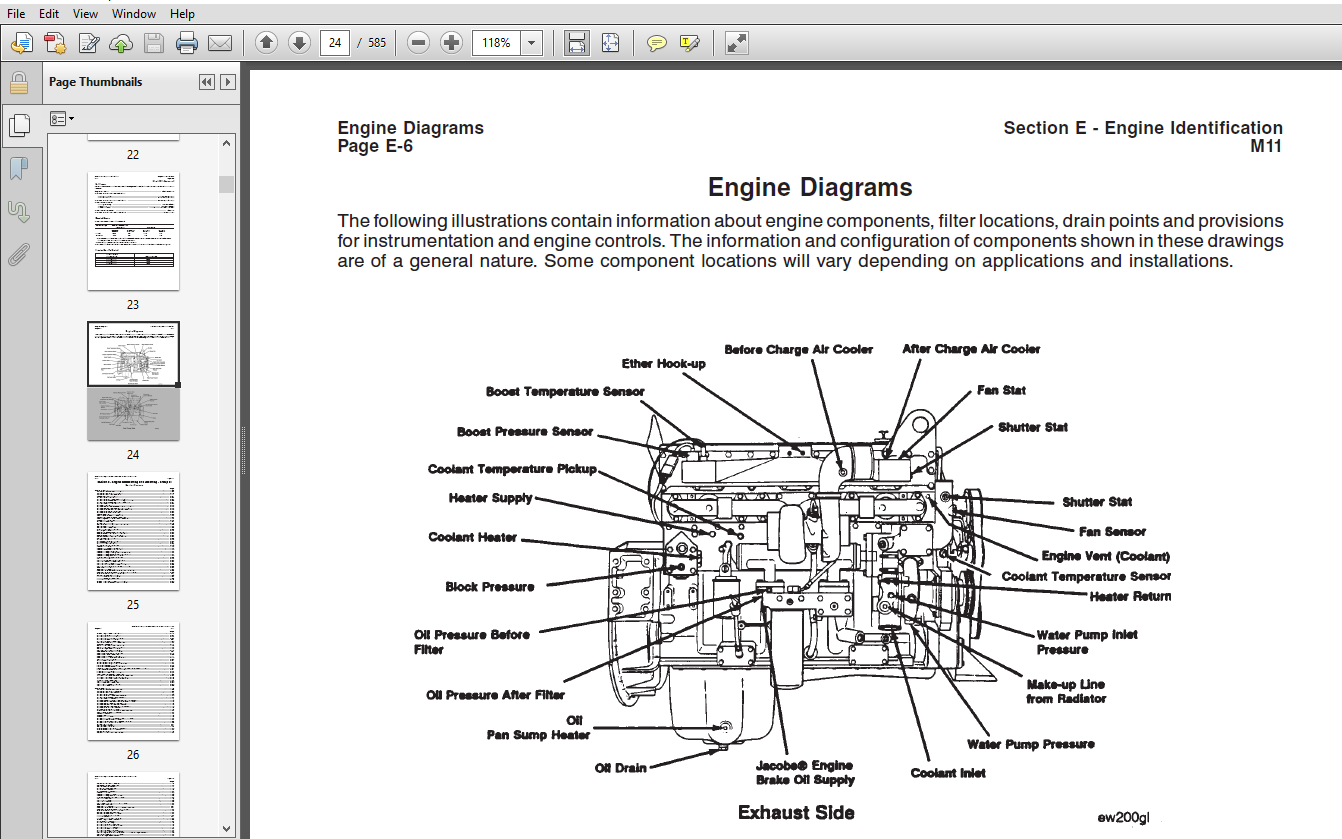The height and width of the screenshot is (839, 1342).
Task: Click the Zoom out minus button
Action: coord(419,43)
